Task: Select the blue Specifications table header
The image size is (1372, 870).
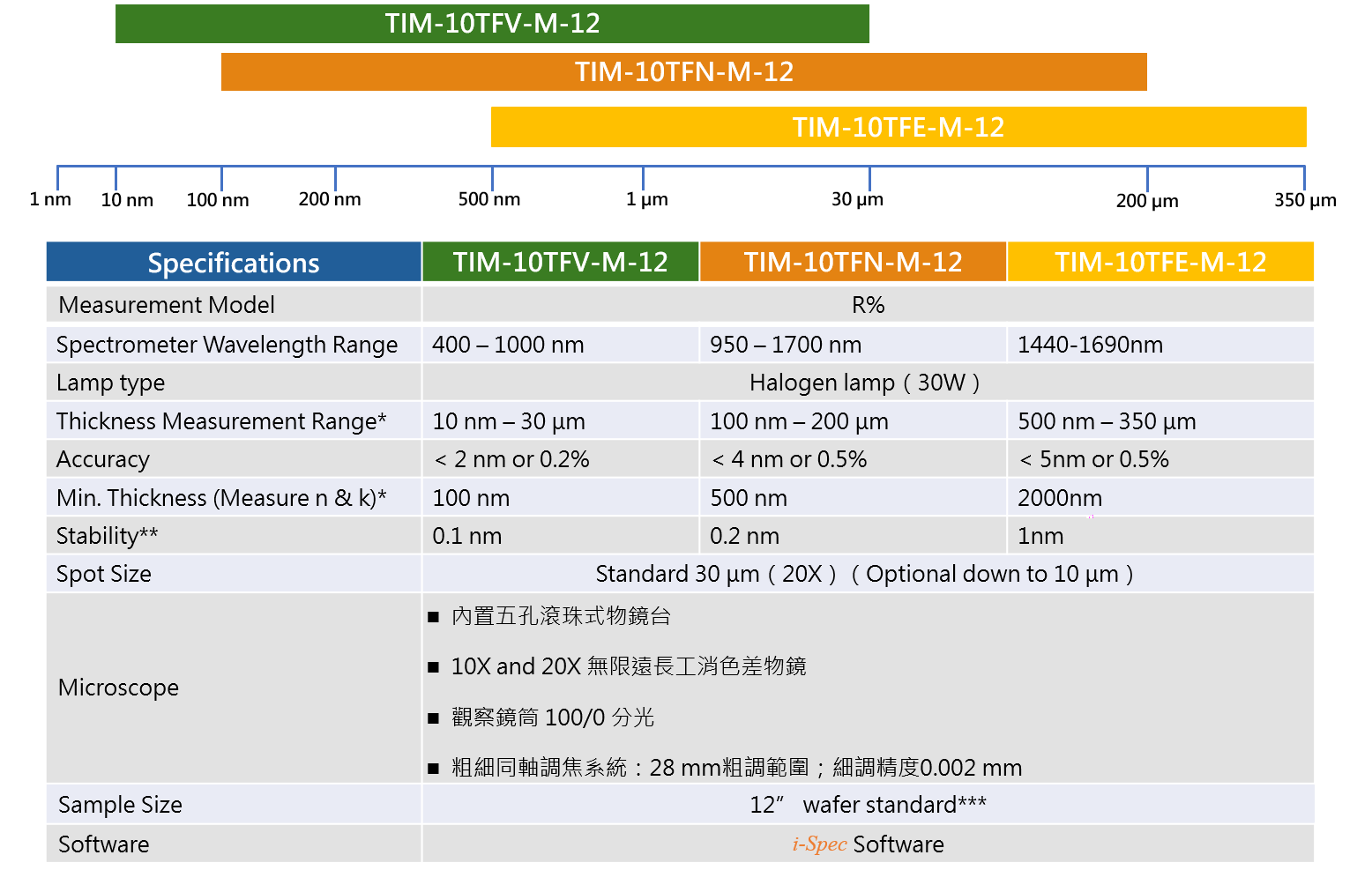Action: click(233, 263)
